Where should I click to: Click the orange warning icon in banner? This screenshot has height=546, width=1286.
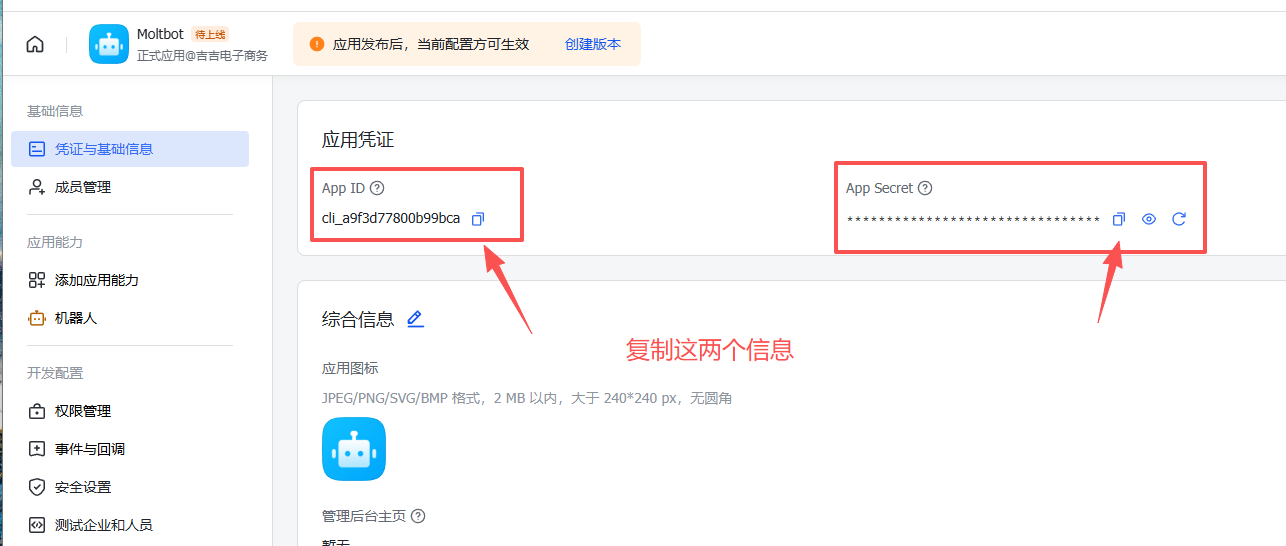coord(317,44)
